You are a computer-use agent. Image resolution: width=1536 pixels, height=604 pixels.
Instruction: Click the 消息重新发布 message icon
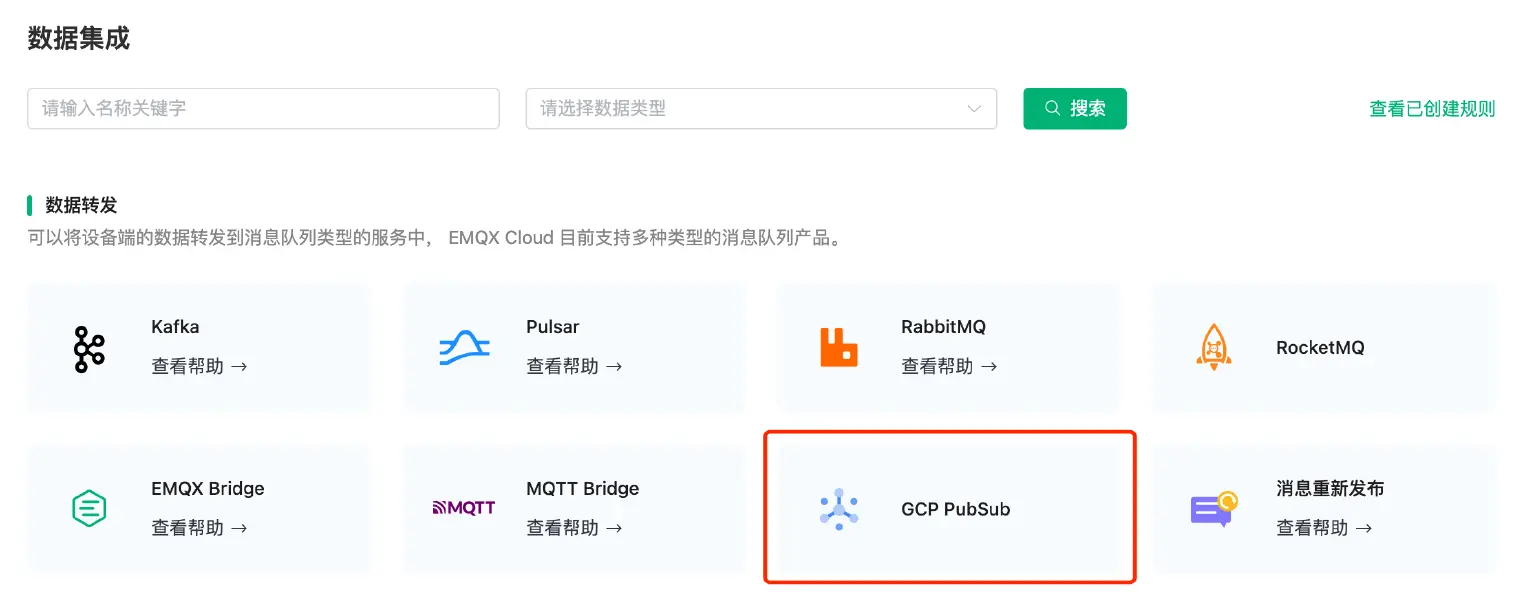(1213, 508)
